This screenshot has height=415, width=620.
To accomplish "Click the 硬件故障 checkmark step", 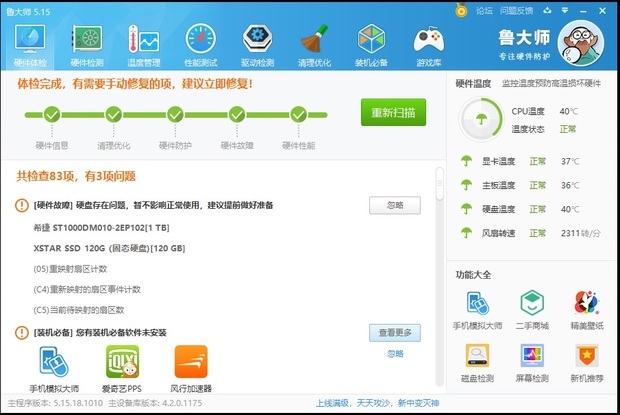I will tap(237, 115).
